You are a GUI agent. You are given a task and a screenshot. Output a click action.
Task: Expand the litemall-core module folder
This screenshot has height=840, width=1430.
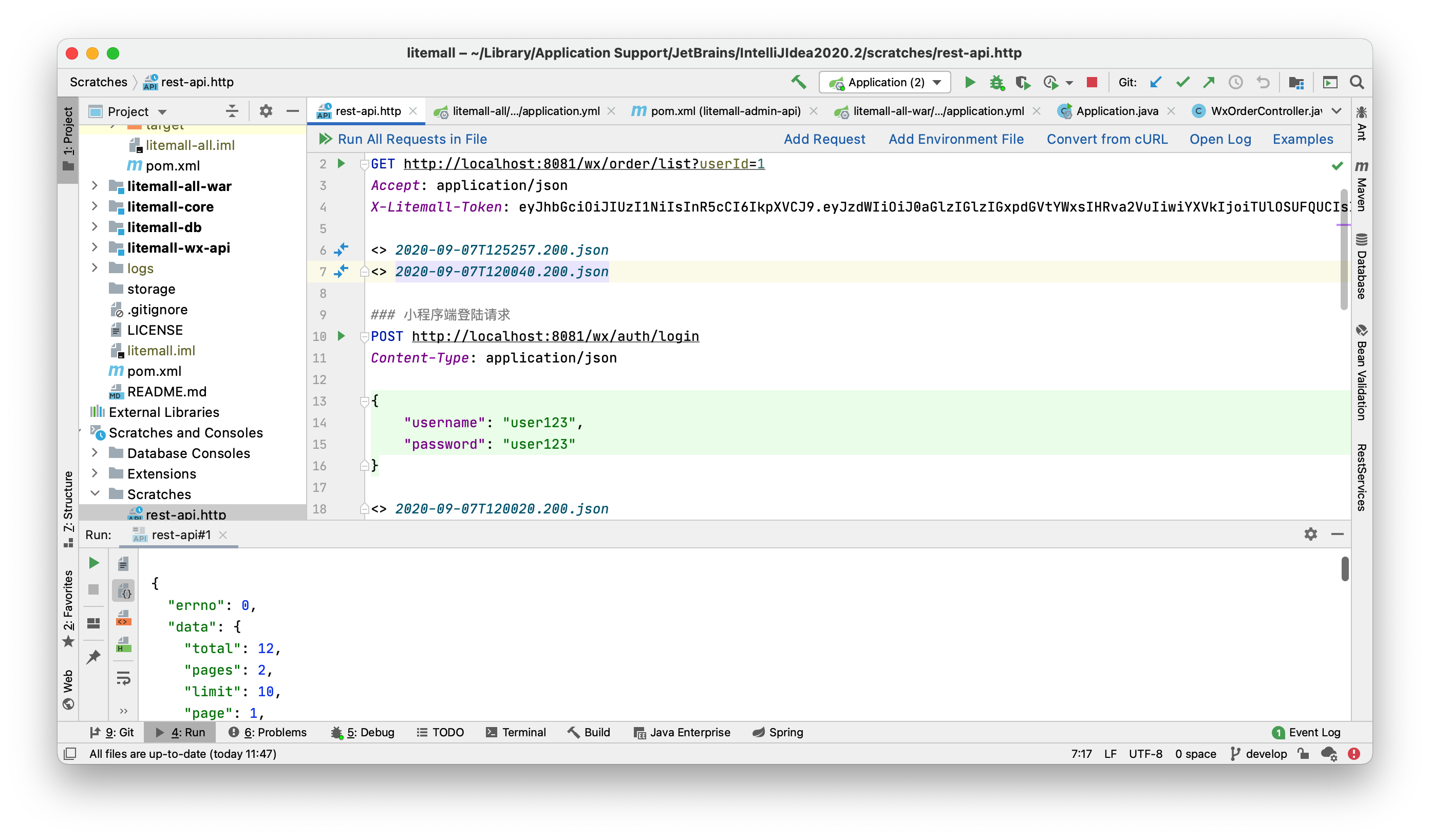click(x=95, y=206)
